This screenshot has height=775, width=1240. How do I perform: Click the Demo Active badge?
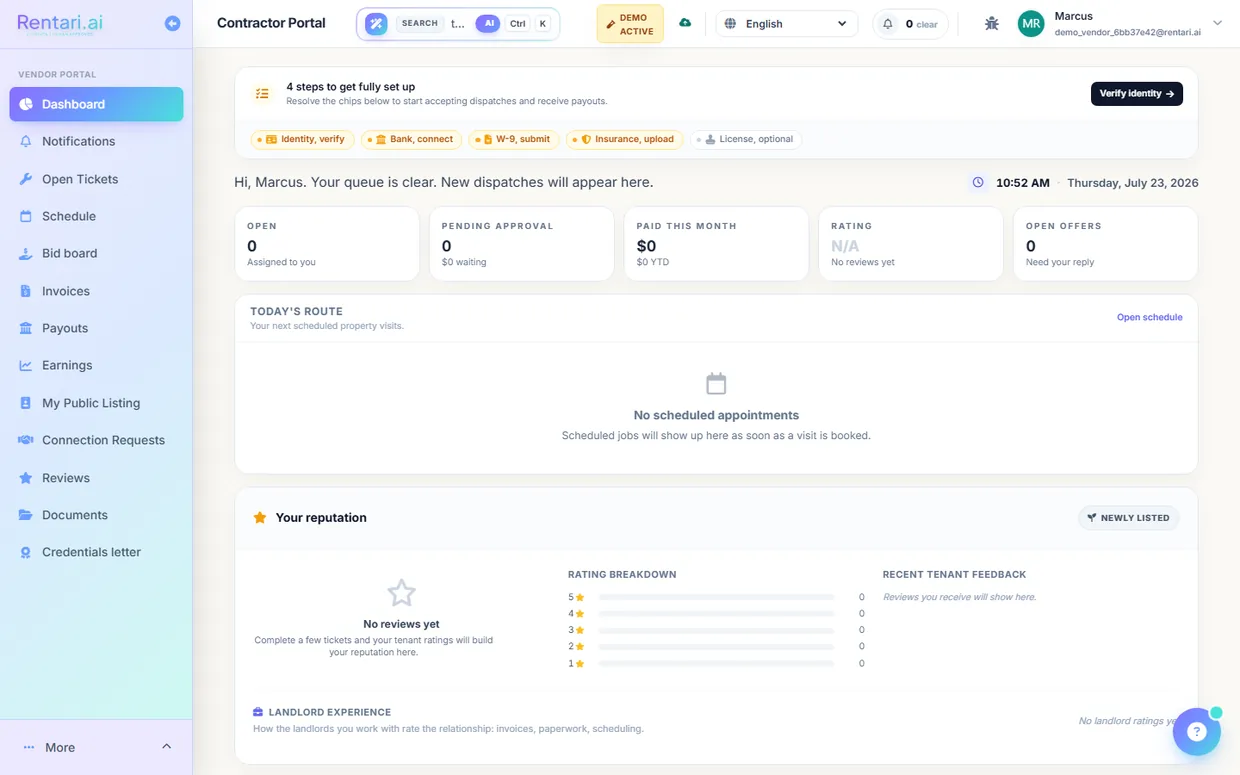coord(630,24)
